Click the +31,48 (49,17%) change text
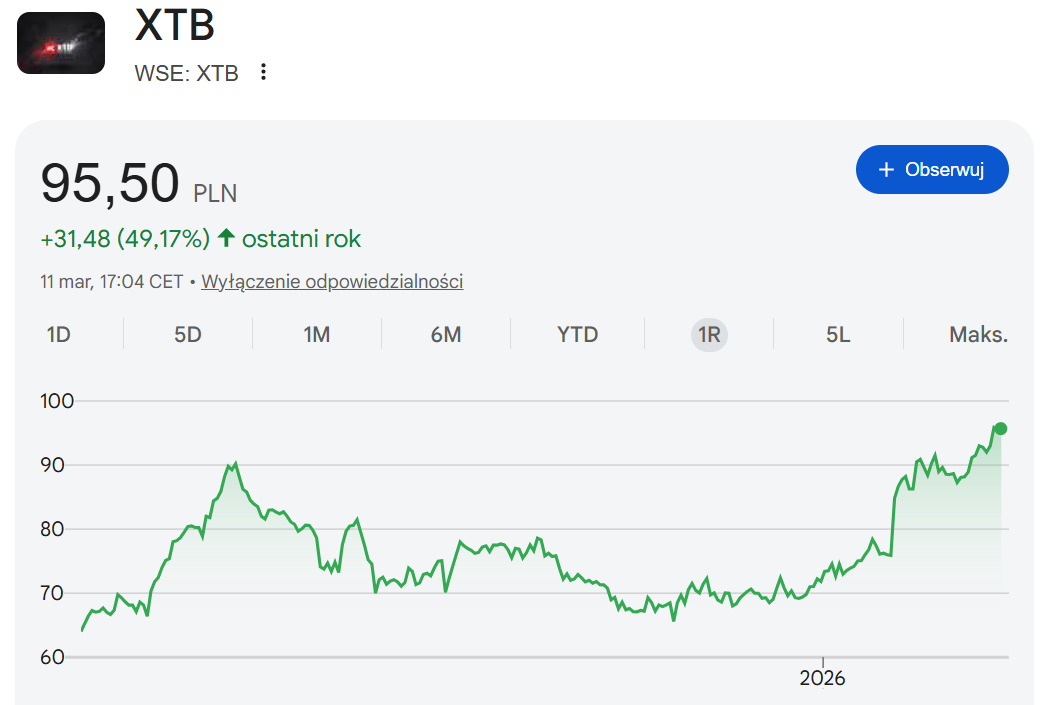 [x=125, y=239]
